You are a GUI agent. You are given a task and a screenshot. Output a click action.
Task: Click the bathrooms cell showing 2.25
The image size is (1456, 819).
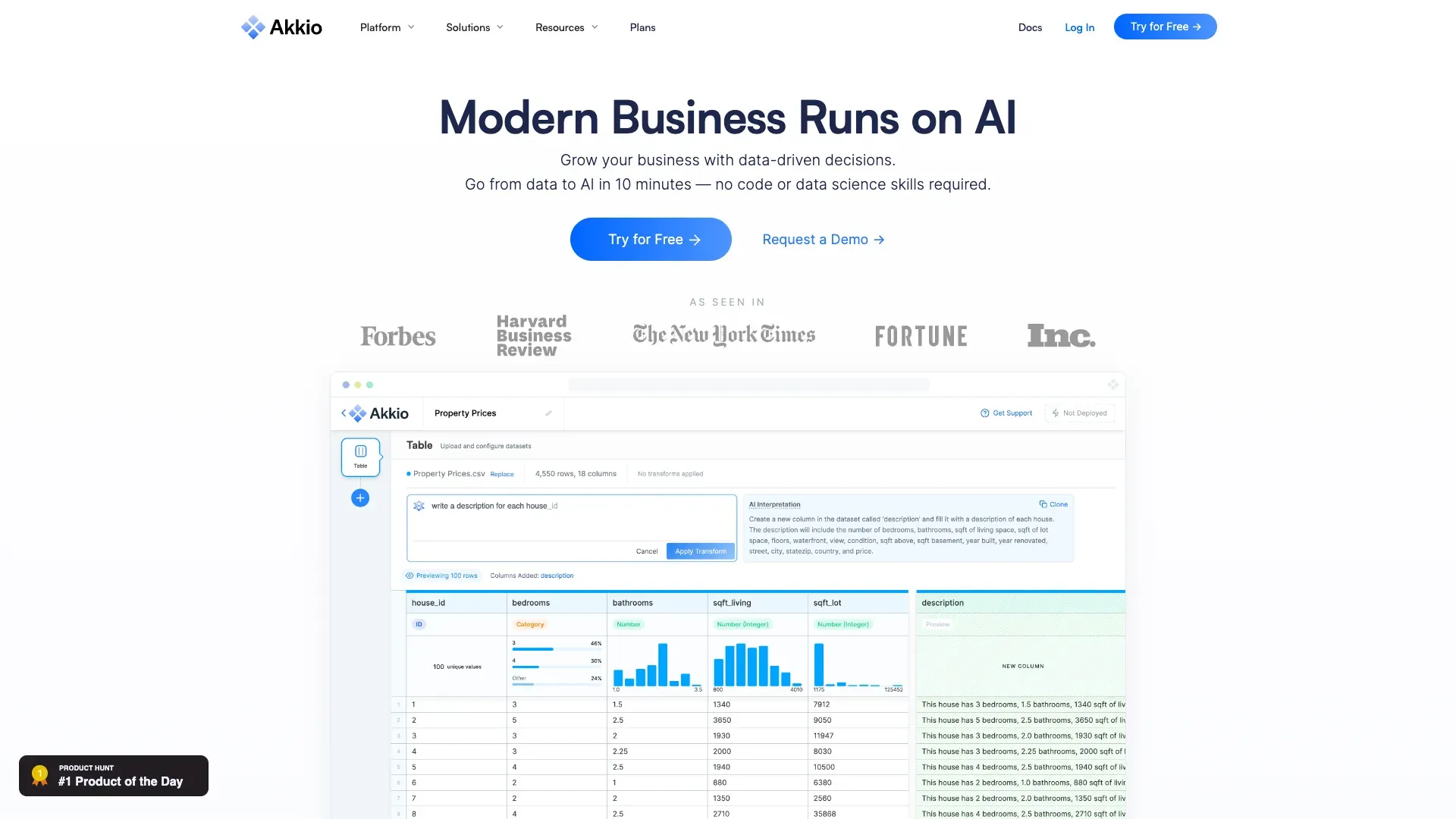point(657,752)
